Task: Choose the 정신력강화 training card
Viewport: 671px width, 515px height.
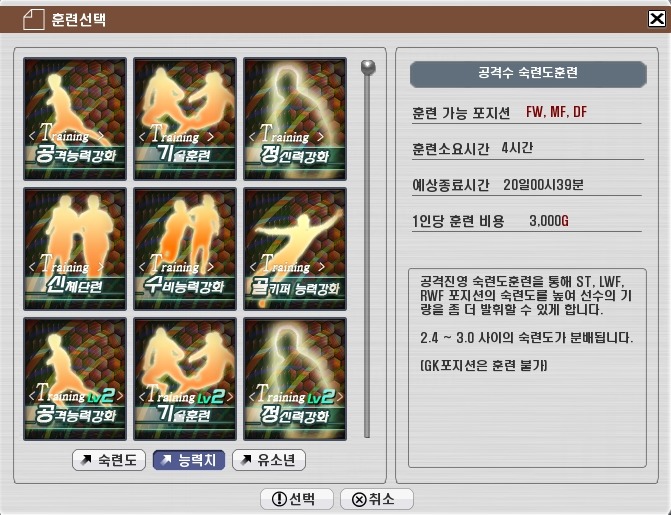Action: click(295, 119)
